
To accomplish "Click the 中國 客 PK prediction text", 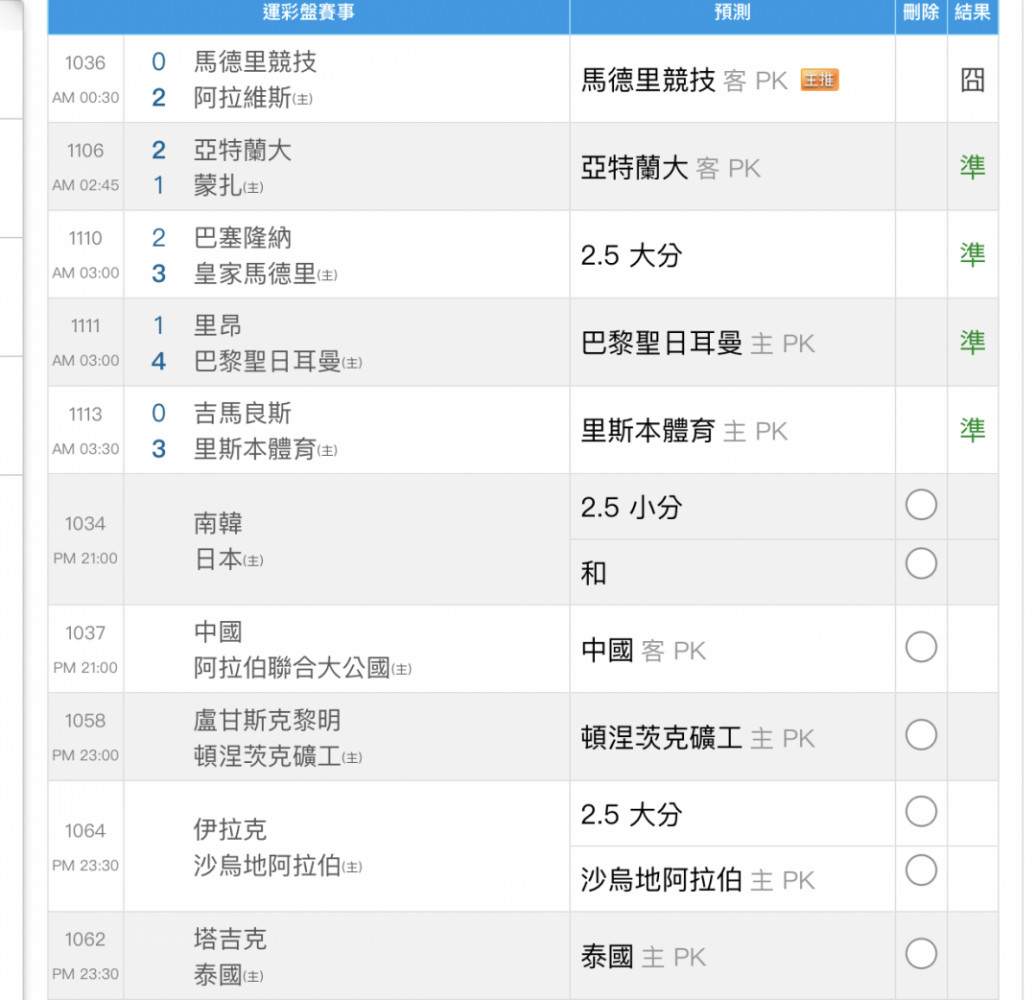I will click(644, 651).
